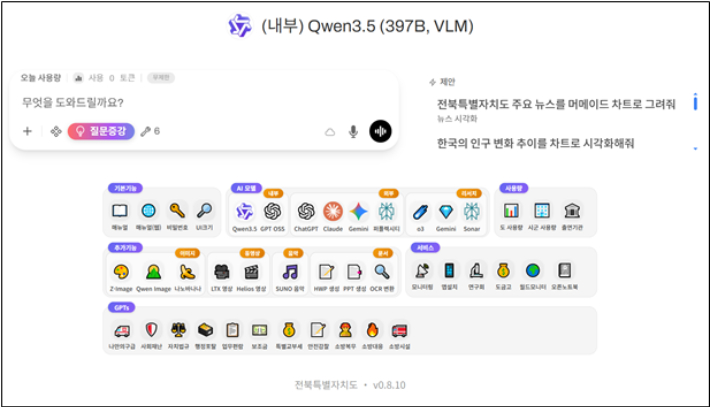Select the Perplexity model icon
Viewport: 710px width, 407px height.
pos(386,212)
